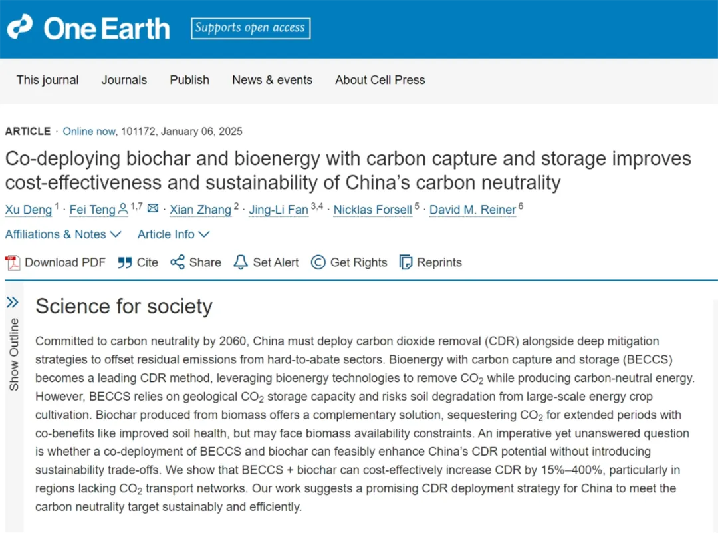Click the Supports open access badge
This screenshot has width=720, height=534.
[x=250, y=28]
